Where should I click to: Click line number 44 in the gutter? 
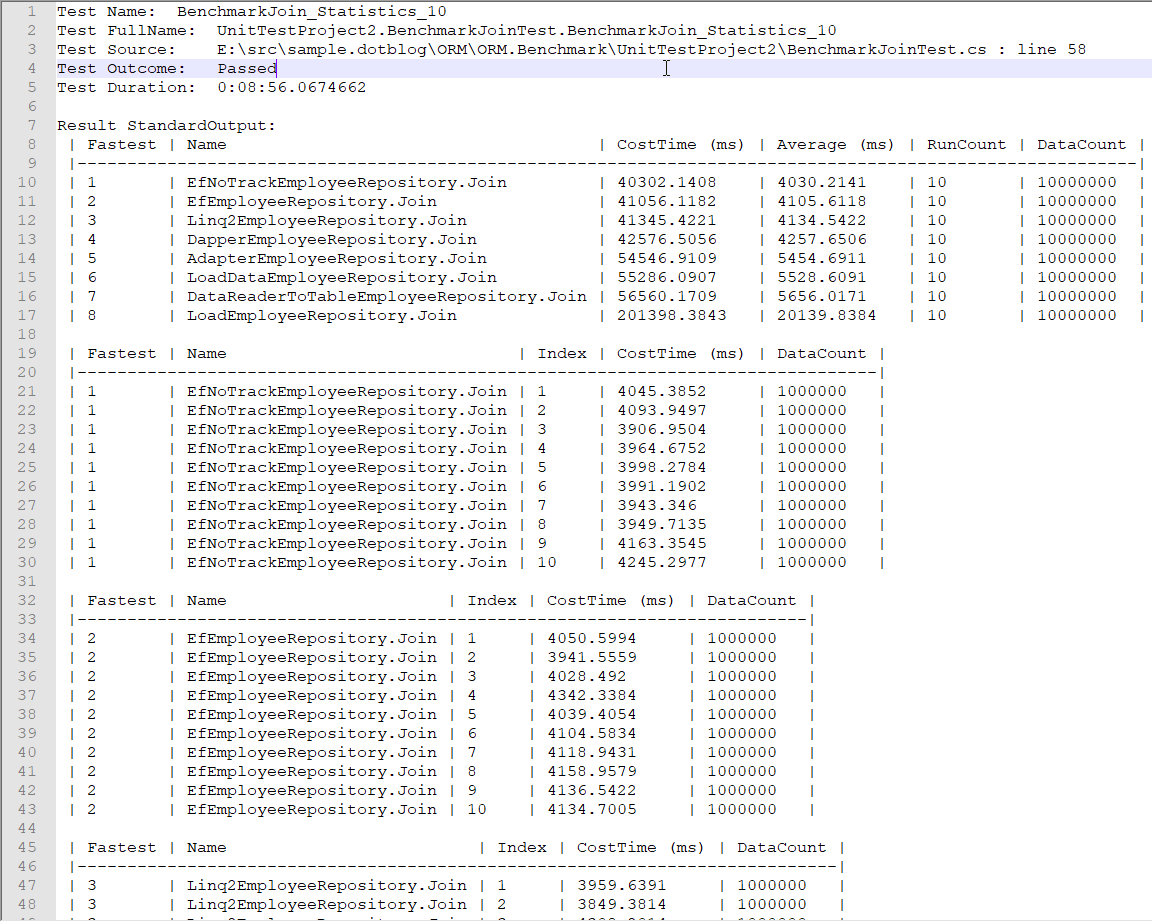pos(28,828)
